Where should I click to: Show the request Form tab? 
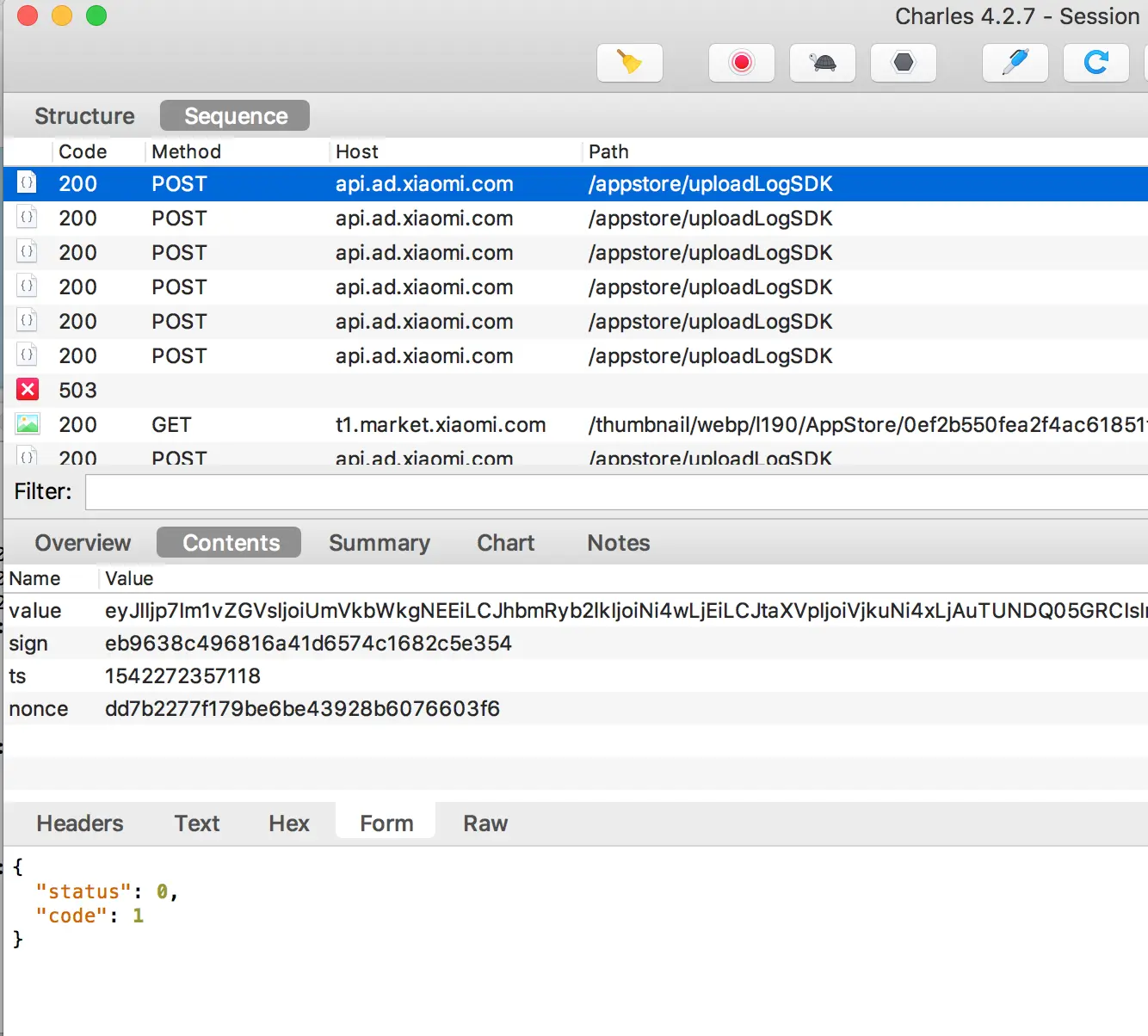click(386, 823)
